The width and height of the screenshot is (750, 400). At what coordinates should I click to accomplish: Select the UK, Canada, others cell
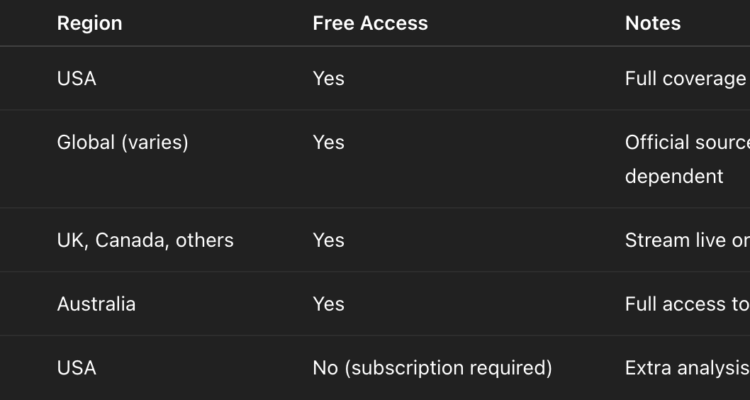tap(145, 240)
